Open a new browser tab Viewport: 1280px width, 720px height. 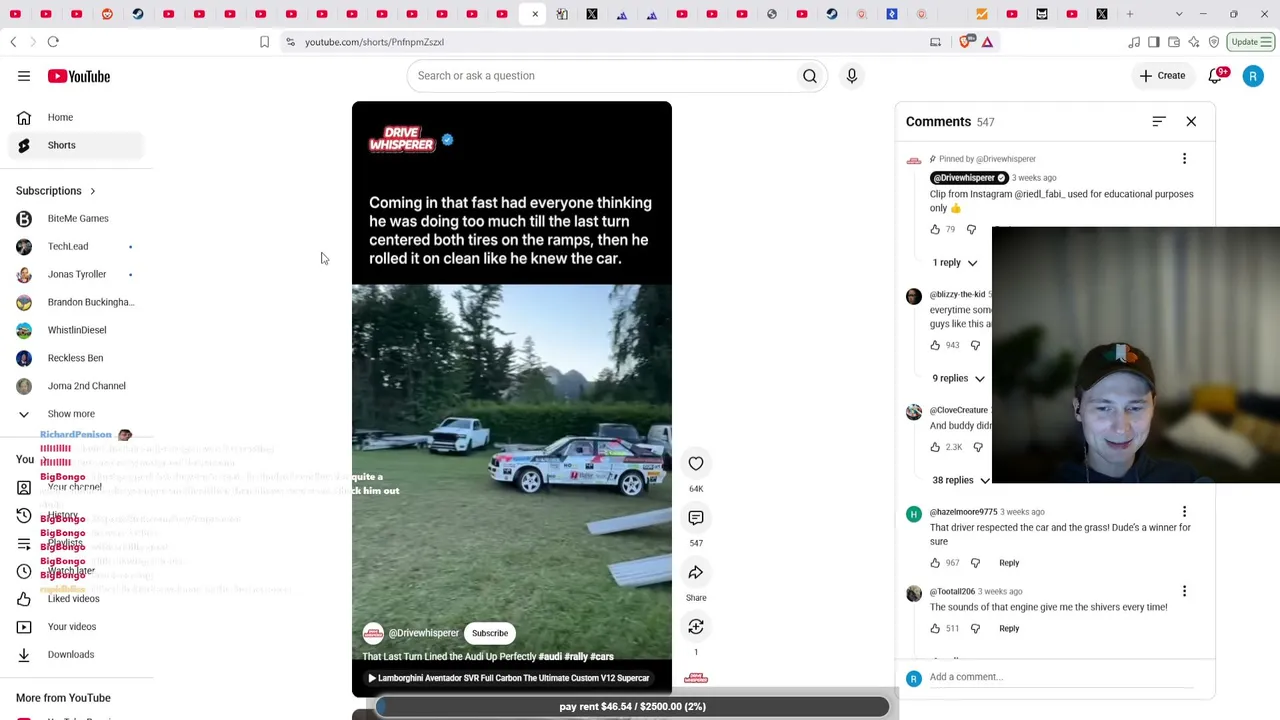1130,14
